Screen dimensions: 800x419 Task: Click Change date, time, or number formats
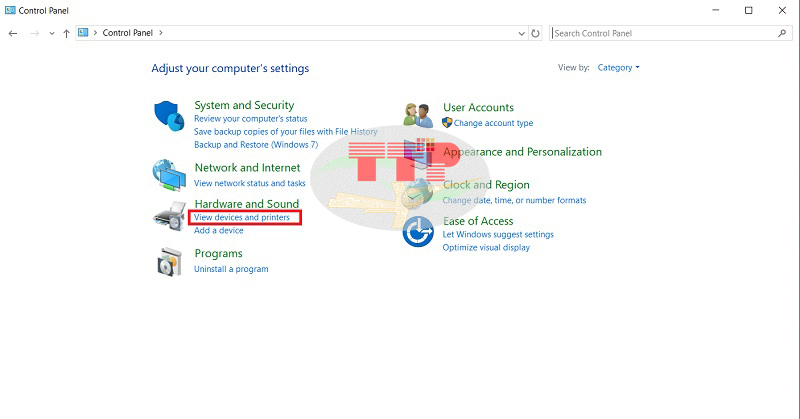pyautogui.click(x=514, y=200)
